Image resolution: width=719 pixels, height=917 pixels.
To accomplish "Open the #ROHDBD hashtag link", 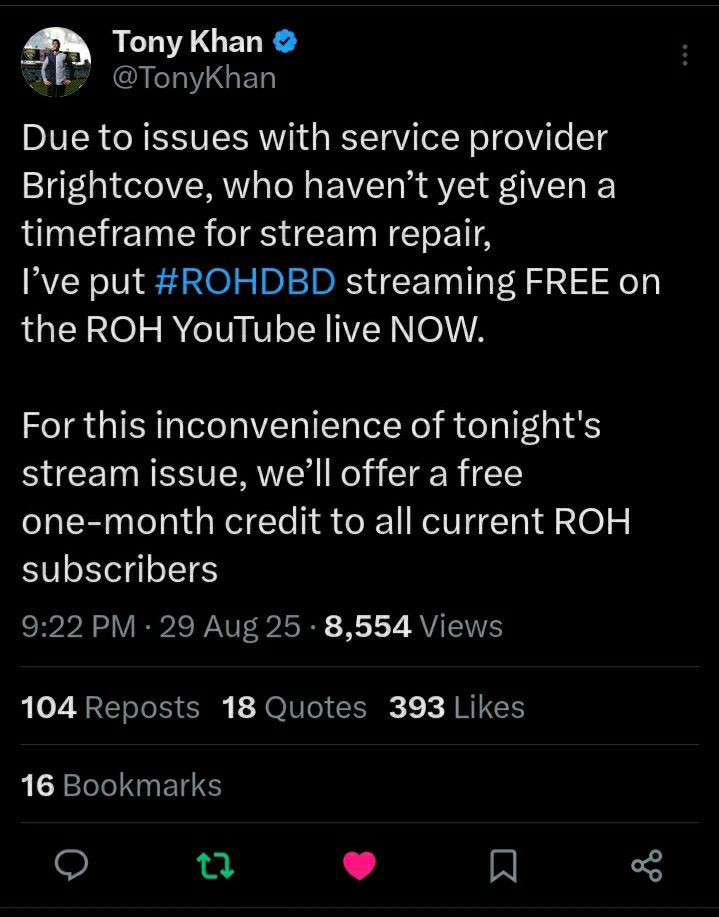I will click(x=246, y=281).
